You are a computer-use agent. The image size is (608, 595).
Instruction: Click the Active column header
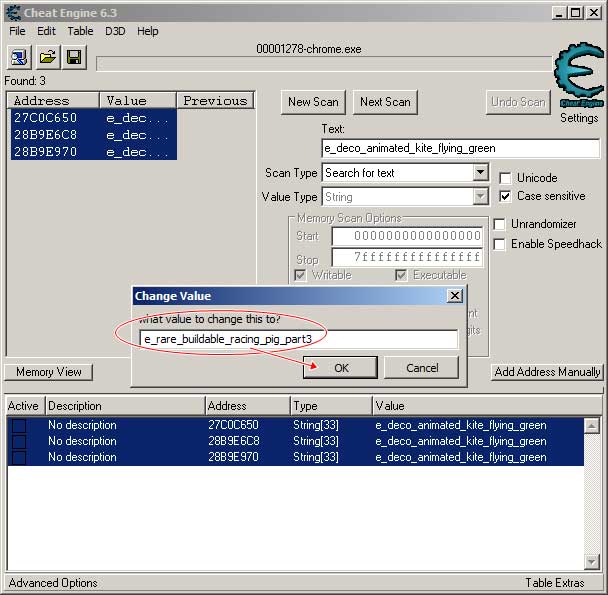25,406
